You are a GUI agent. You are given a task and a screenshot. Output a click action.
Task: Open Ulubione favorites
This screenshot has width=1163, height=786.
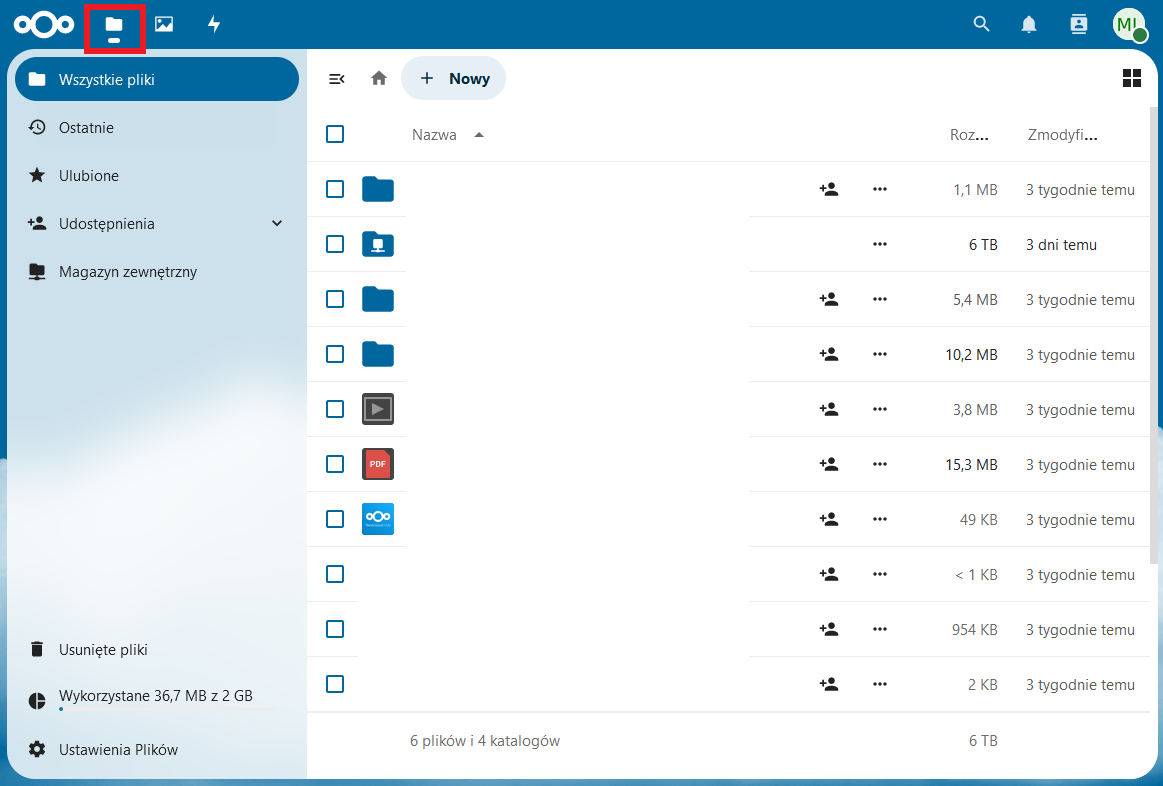[157, 176]
